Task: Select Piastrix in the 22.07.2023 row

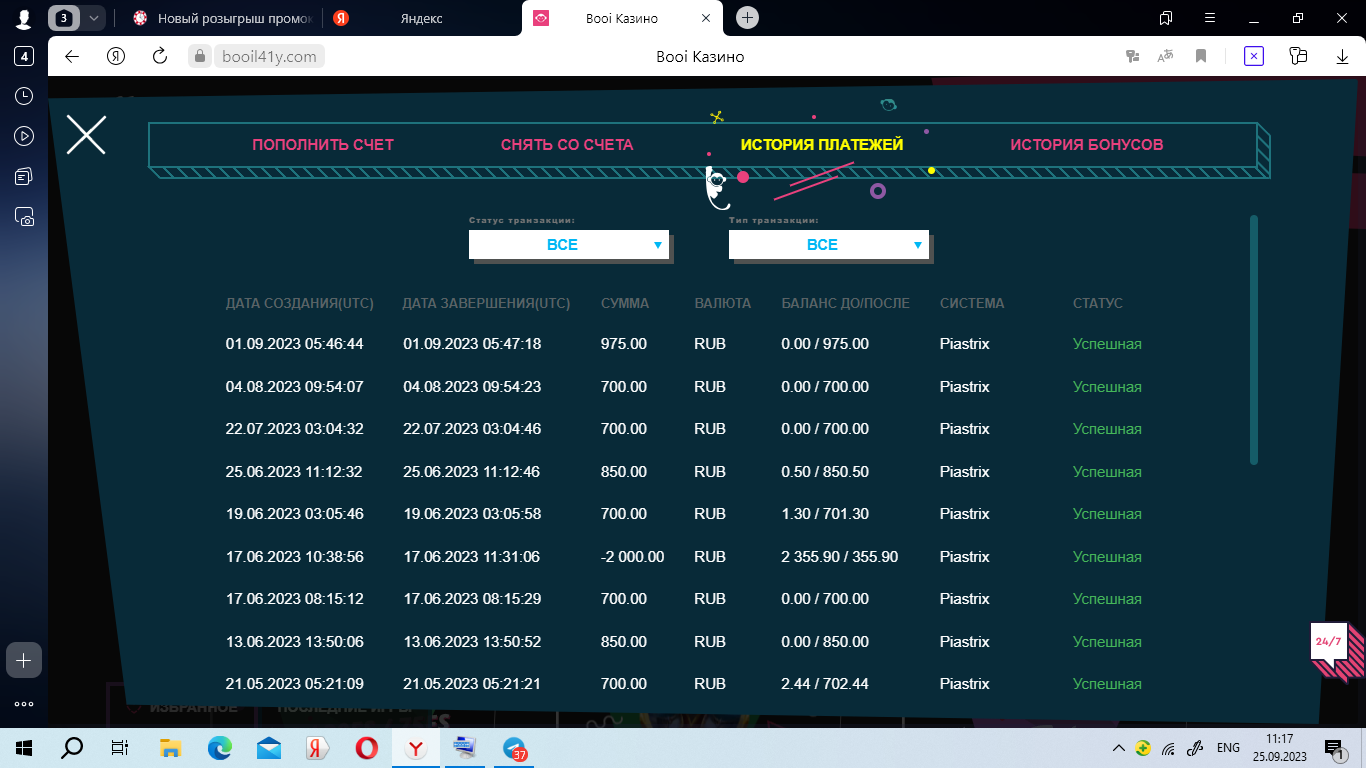Action: tap(965, 429)
